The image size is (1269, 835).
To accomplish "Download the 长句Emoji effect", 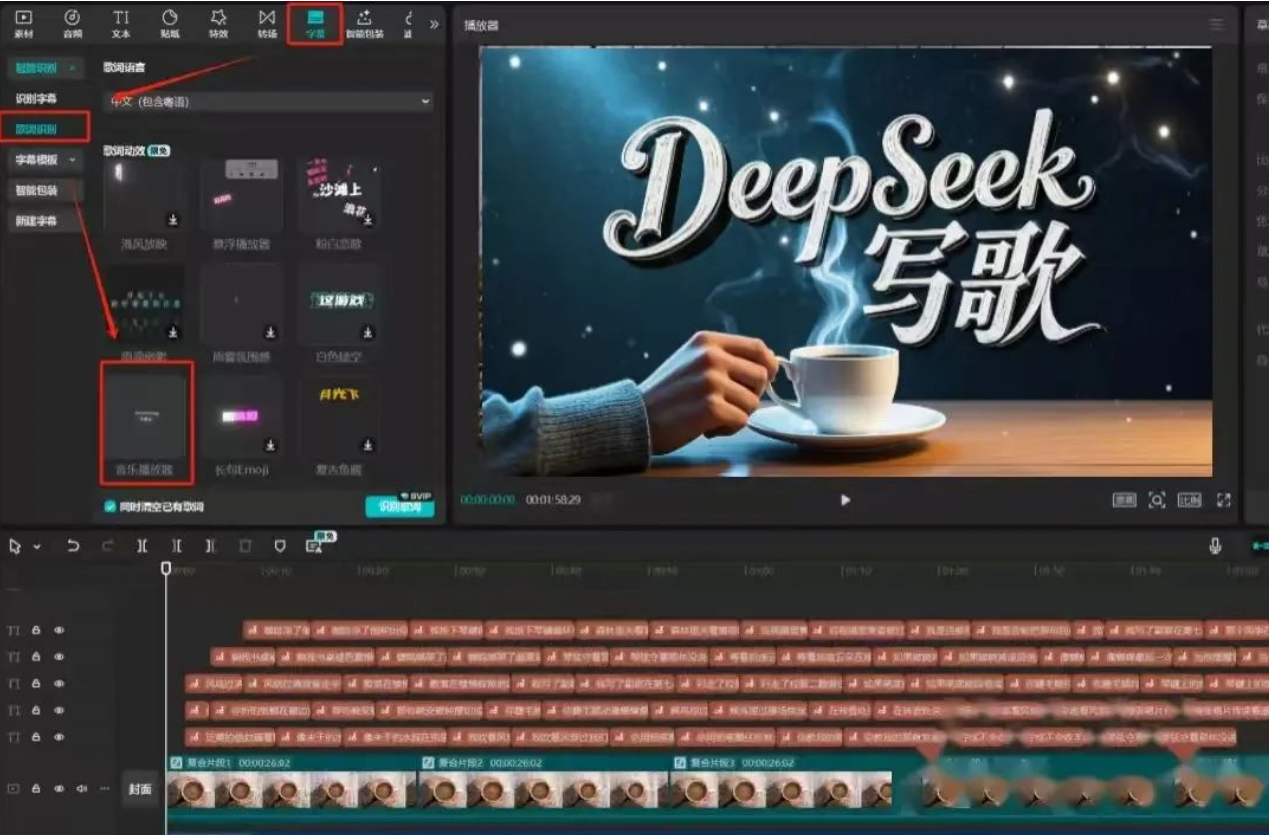I will pyautogui.click(x=270, y=445).
